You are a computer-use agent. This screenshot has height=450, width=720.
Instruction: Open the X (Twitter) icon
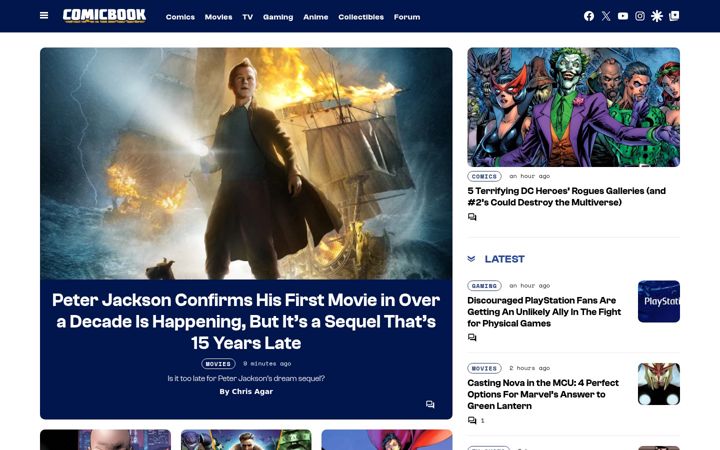tap(606, 16)
